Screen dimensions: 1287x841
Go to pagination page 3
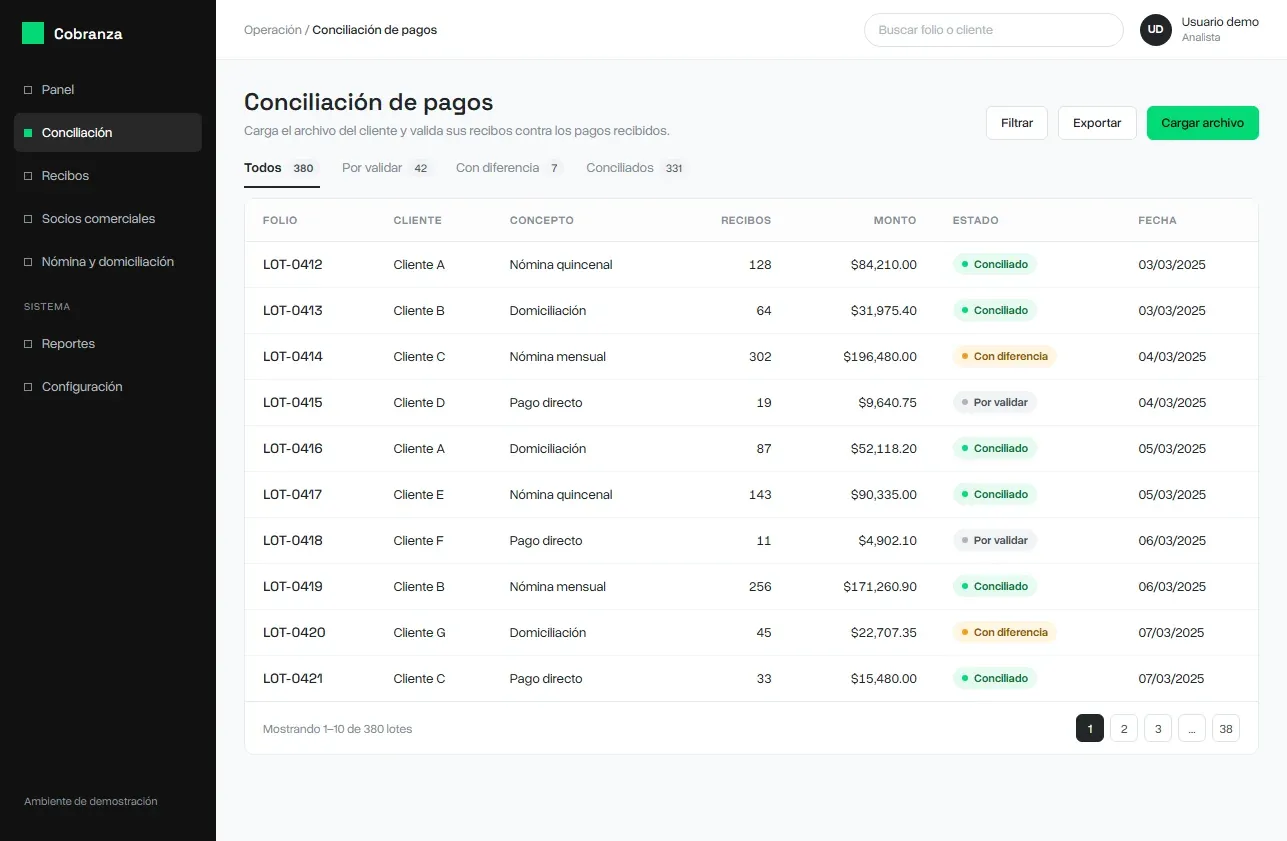[x=1158, y=729]
